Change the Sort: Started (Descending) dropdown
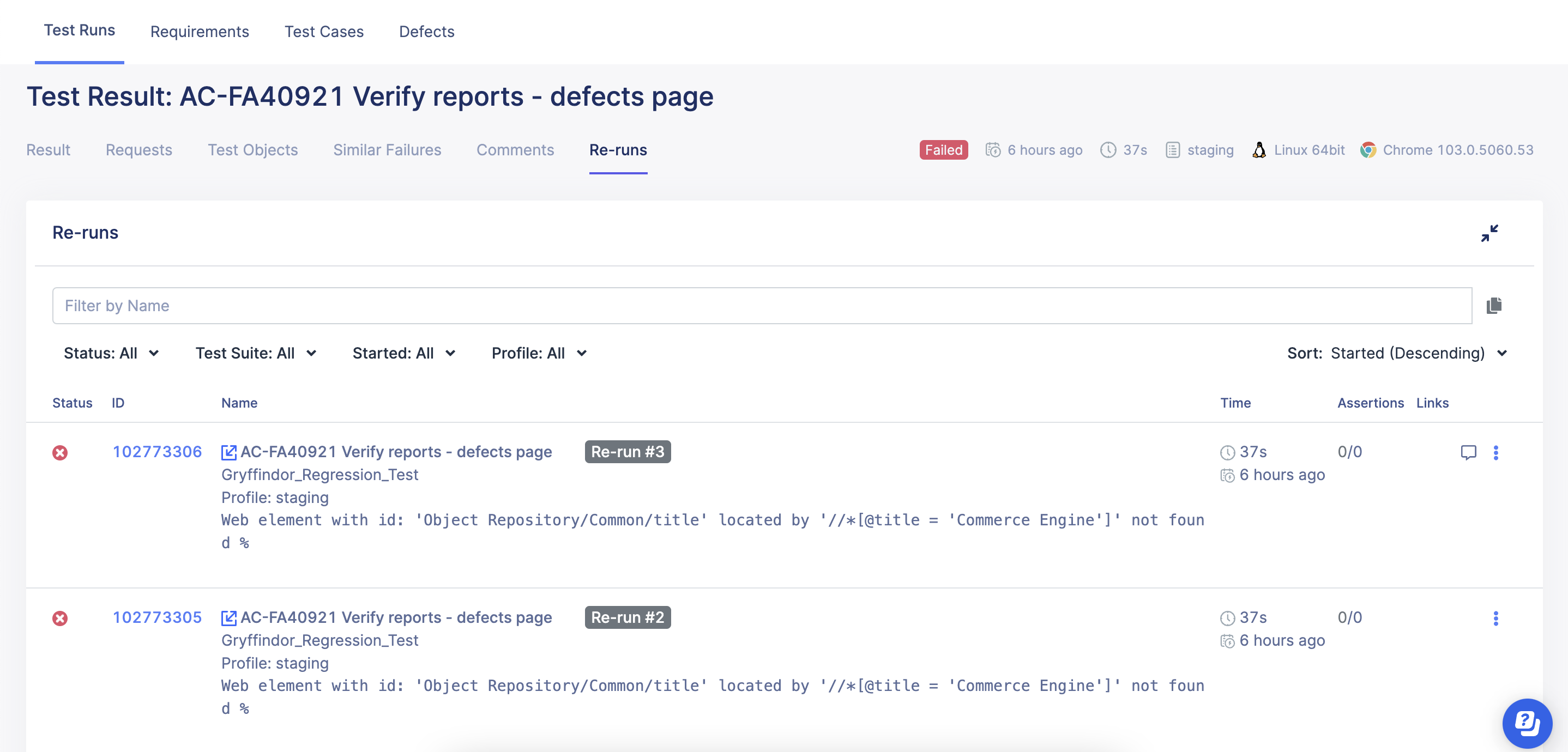This screenshot has width=1568, height=752. 1396,354
